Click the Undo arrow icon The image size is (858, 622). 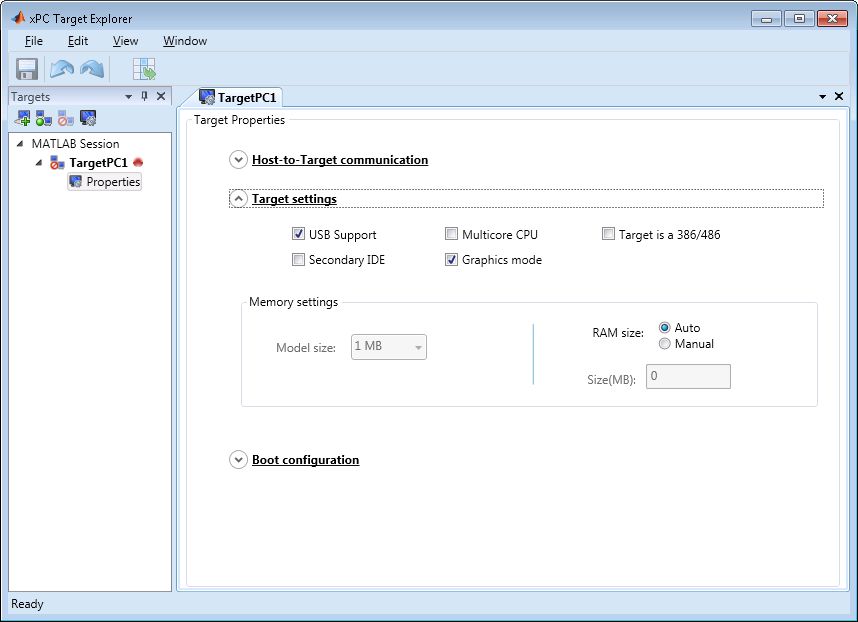(x=62, y=69)
